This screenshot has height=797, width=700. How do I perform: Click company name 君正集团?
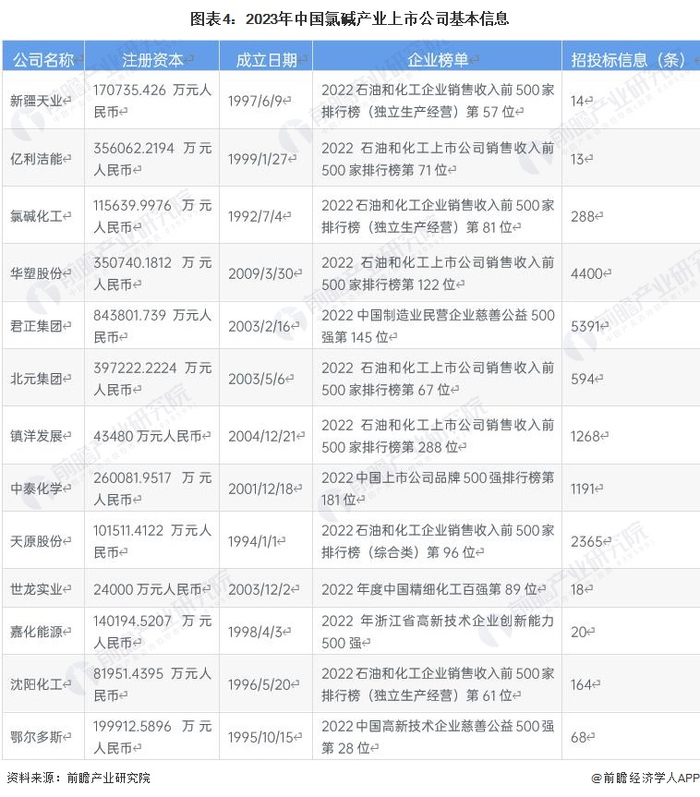click(x=36, y=326)
